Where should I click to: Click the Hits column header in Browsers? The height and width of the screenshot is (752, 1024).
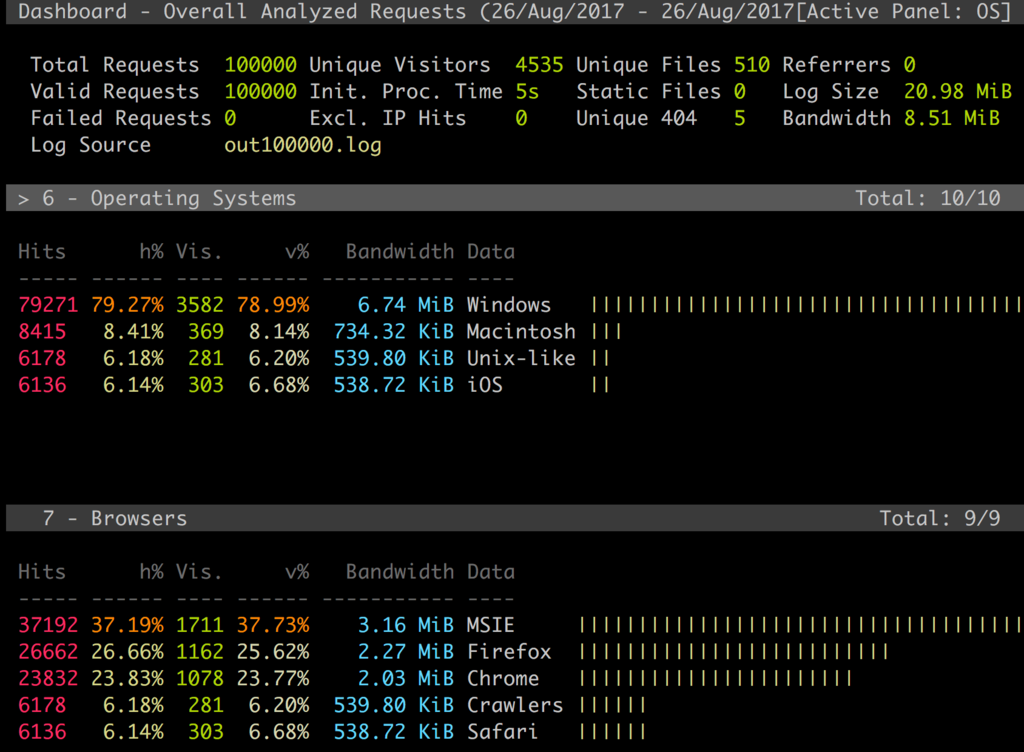pyautogui.click(x=42, y=572)
